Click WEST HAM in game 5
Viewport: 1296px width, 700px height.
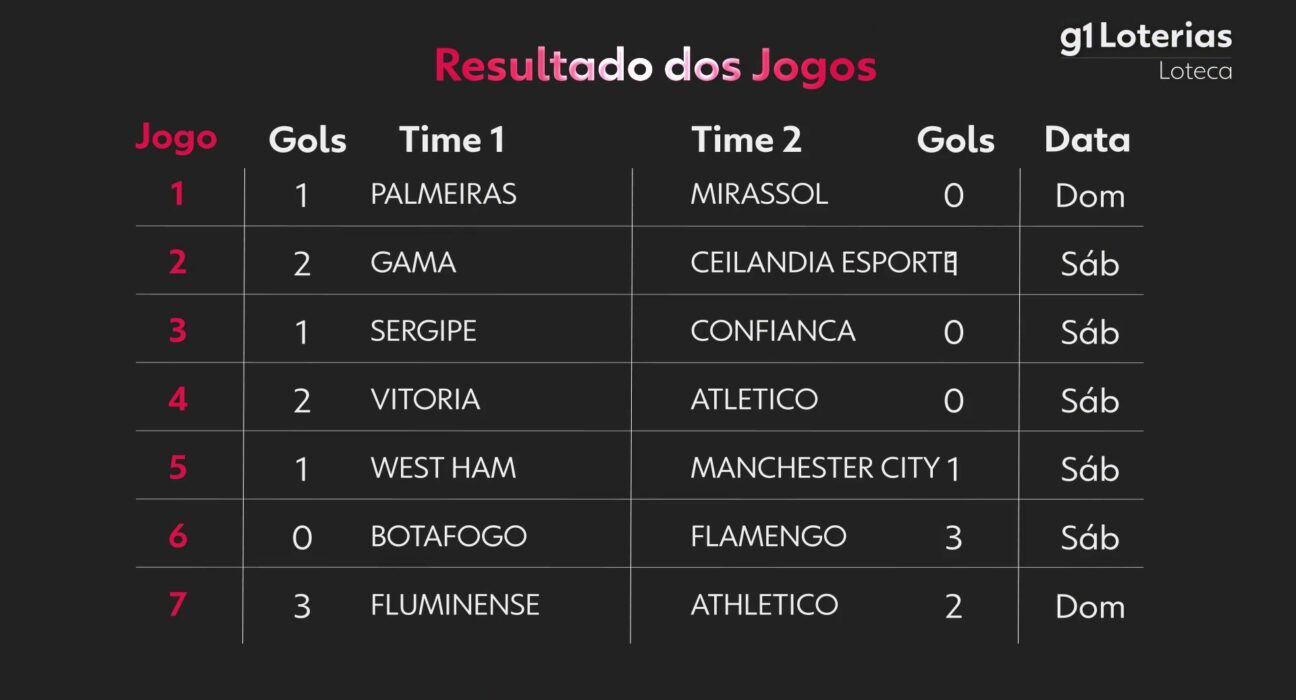443,468
